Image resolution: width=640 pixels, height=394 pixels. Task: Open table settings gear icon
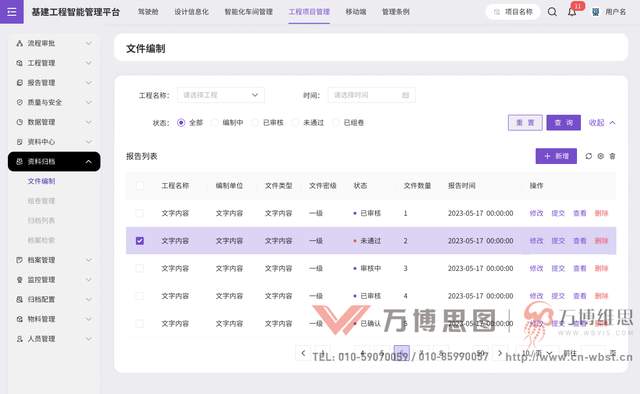tap(600, 156)
